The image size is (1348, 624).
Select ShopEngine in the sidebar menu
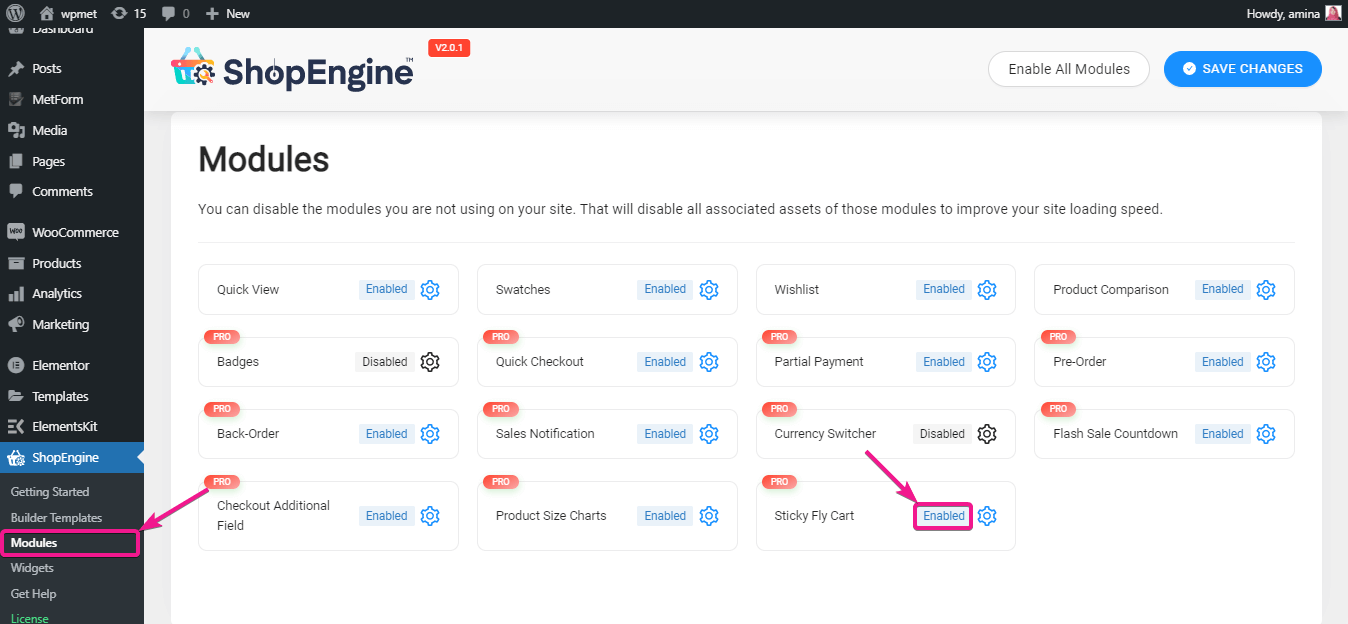click(x=72, y=458)
